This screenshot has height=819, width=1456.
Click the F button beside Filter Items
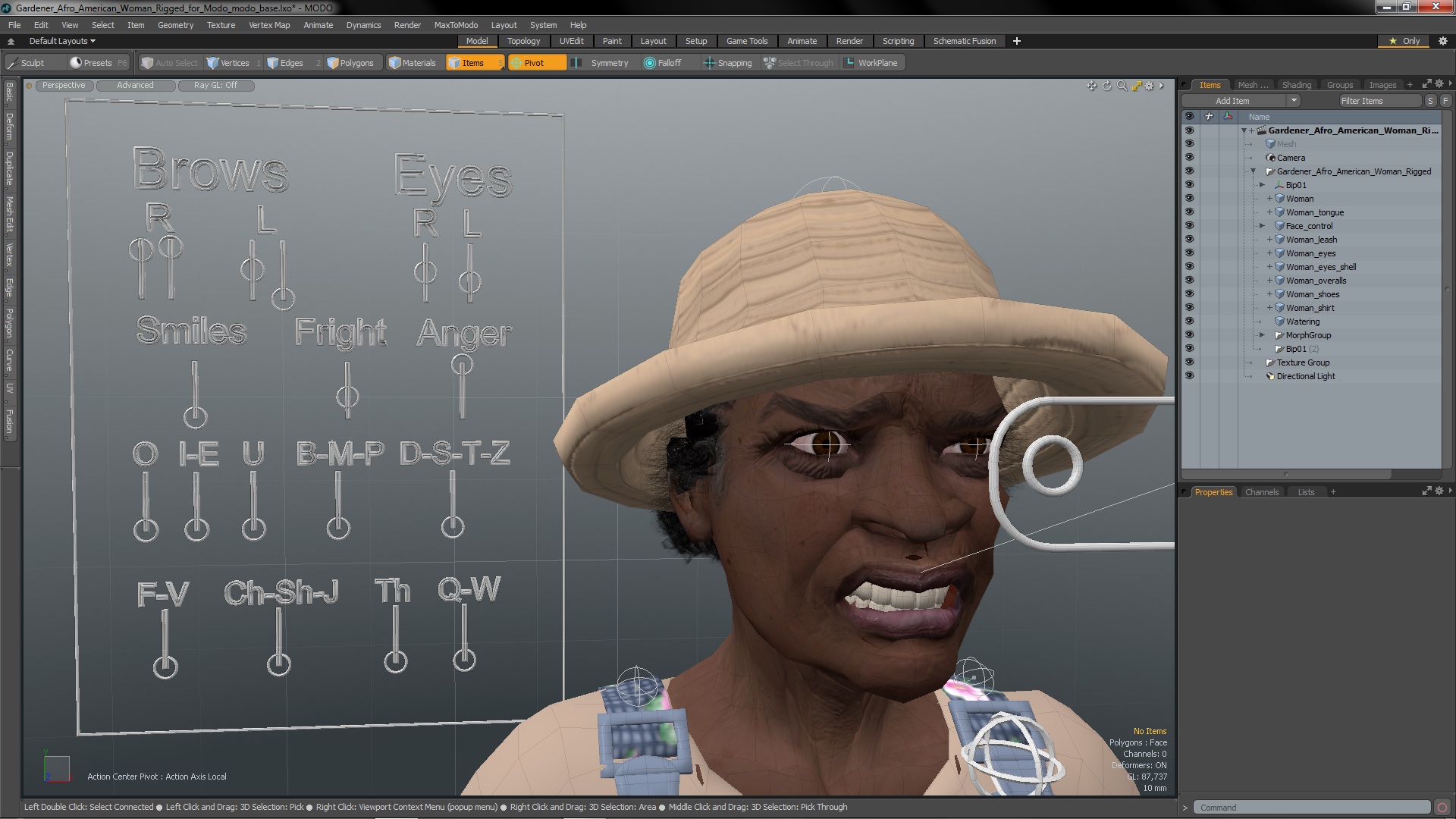(x=1445, y=101)
